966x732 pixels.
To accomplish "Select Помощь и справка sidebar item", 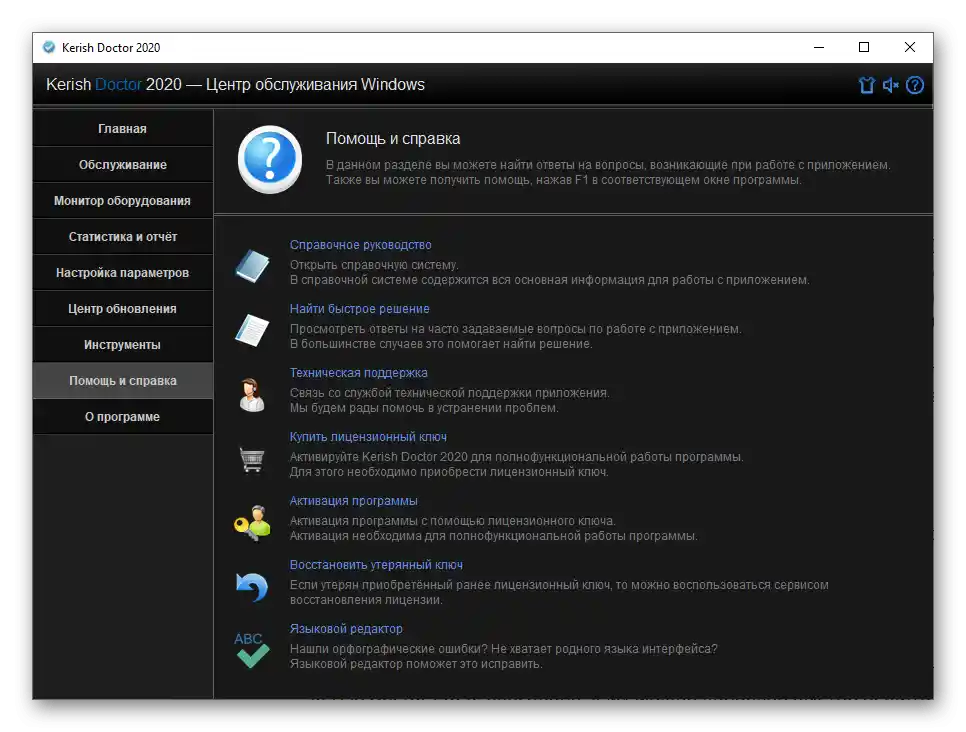I will [123, 381].
